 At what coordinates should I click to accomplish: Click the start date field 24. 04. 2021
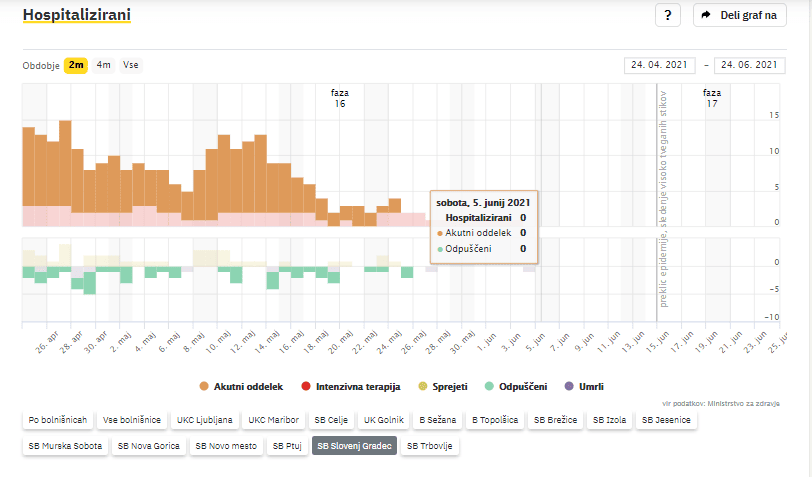(x=660, y=65)
